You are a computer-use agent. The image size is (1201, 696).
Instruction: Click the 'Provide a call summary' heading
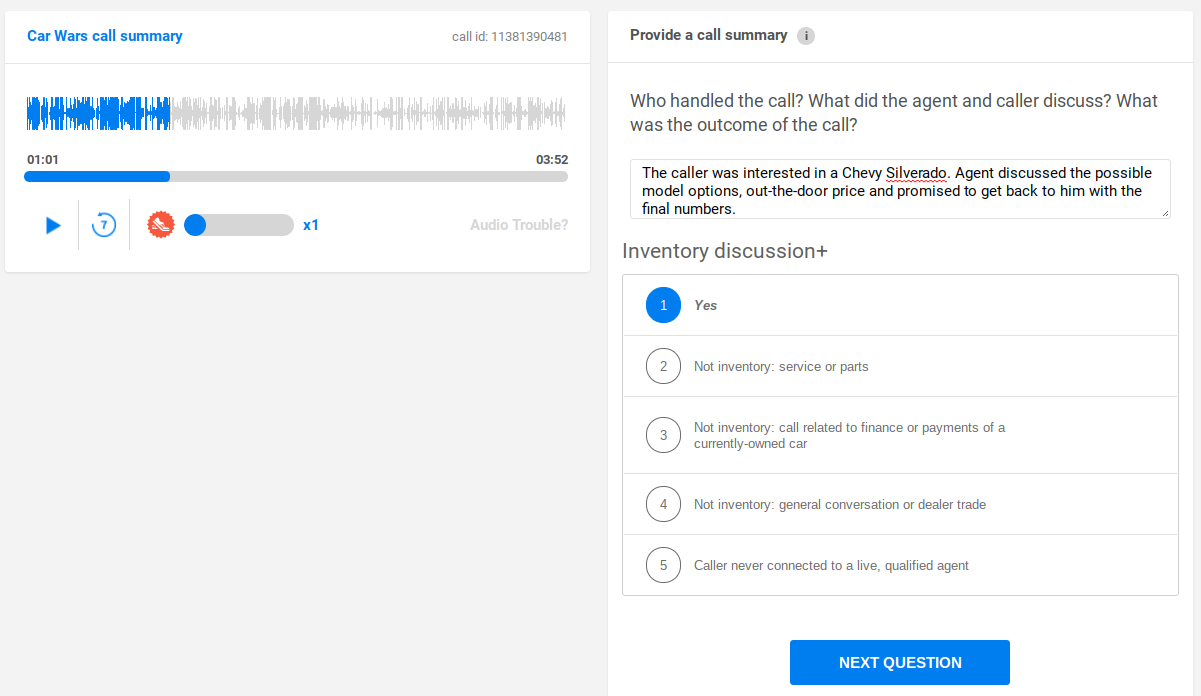click(709, 35)
